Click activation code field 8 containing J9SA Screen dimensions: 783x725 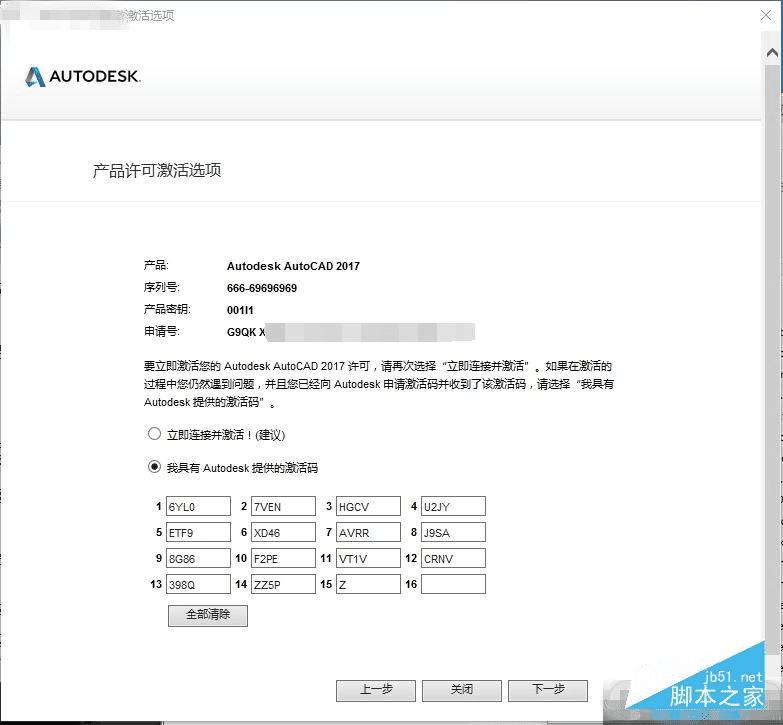(x=453, y=532)
